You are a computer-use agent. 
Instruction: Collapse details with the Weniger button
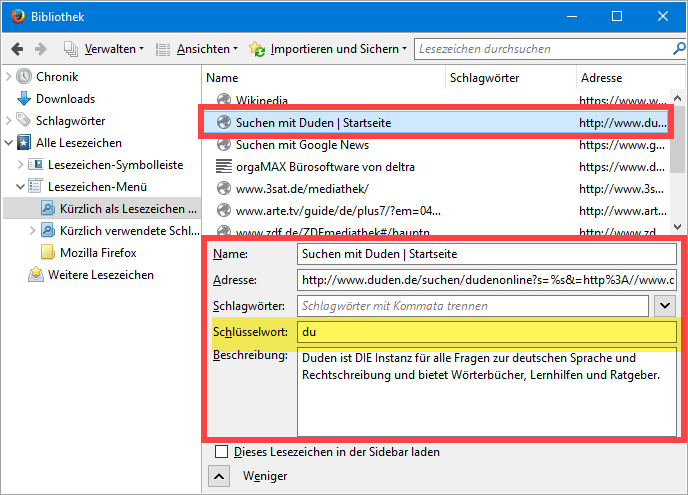(219, 476)
